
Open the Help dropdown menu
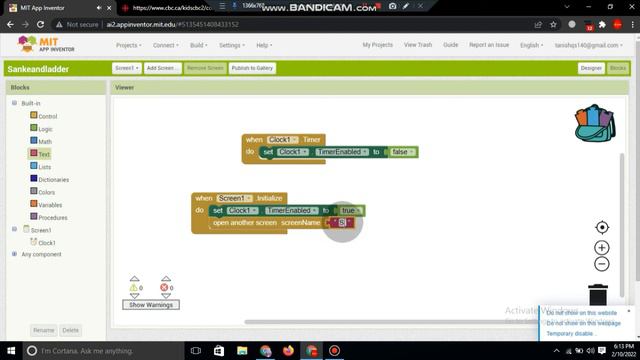(264, 45)
